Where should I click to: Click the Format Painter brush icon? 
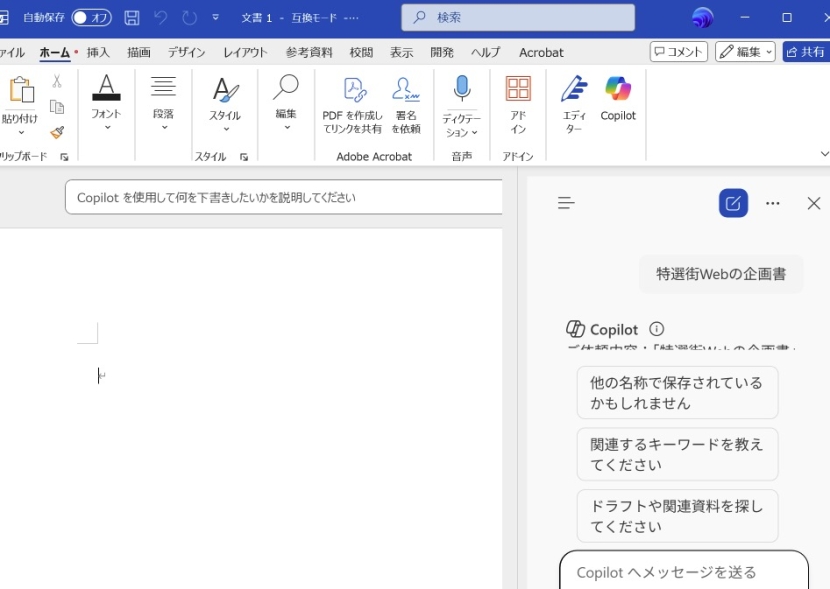[57, 133]
